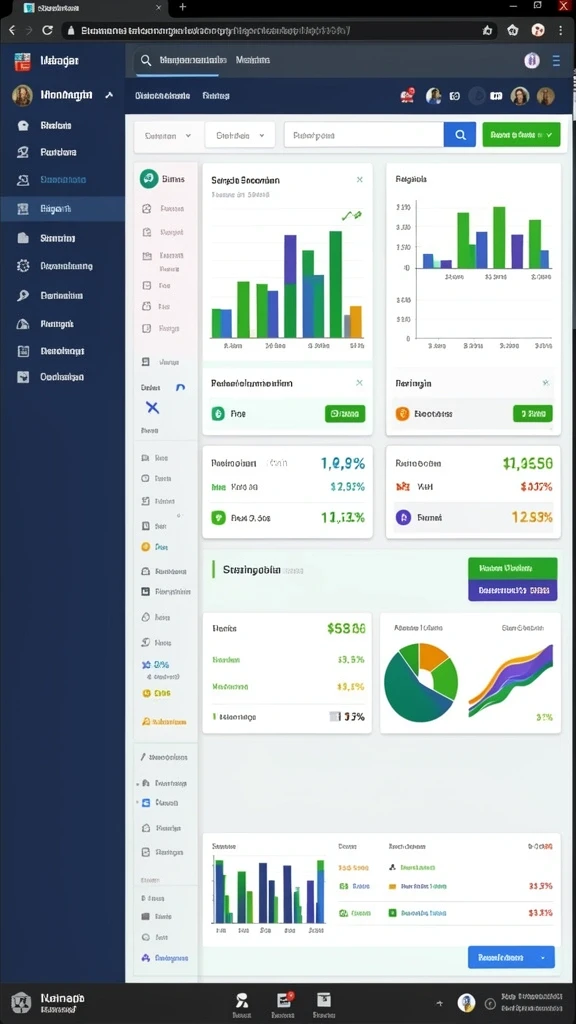576x1024 pixels.
Task: Close the panel beneath the left bar chart
Action: (x=359, y=383)
